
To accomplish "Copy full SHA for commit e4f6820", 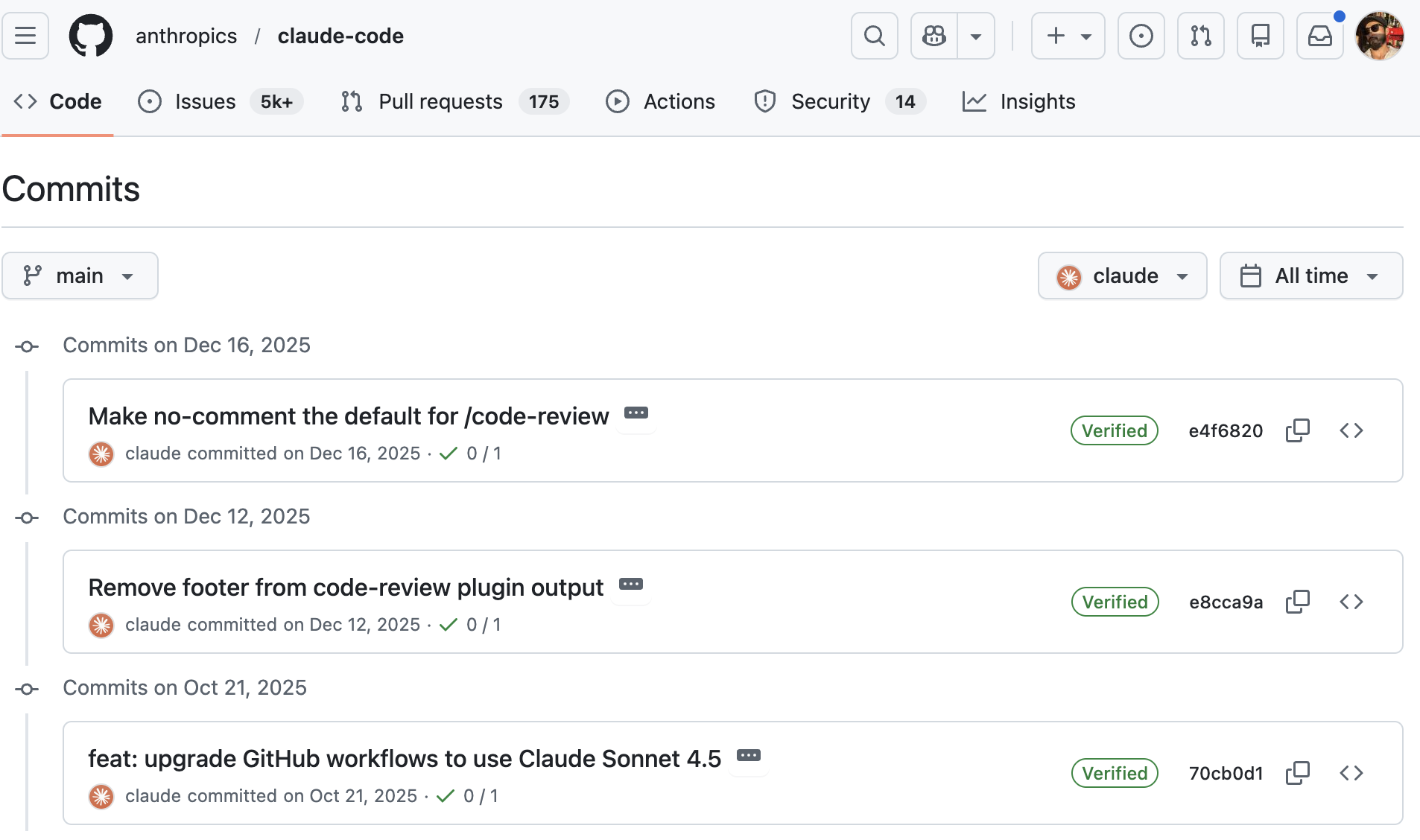I will tap(1297, 430).
